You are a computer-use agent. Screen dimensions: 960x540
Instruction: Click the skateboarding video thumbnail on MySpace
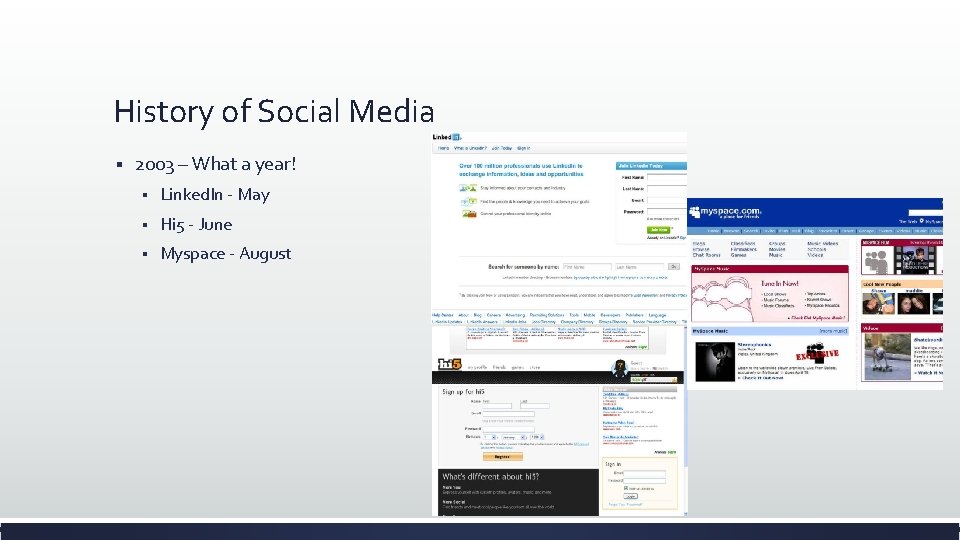[x=887, y=357]
